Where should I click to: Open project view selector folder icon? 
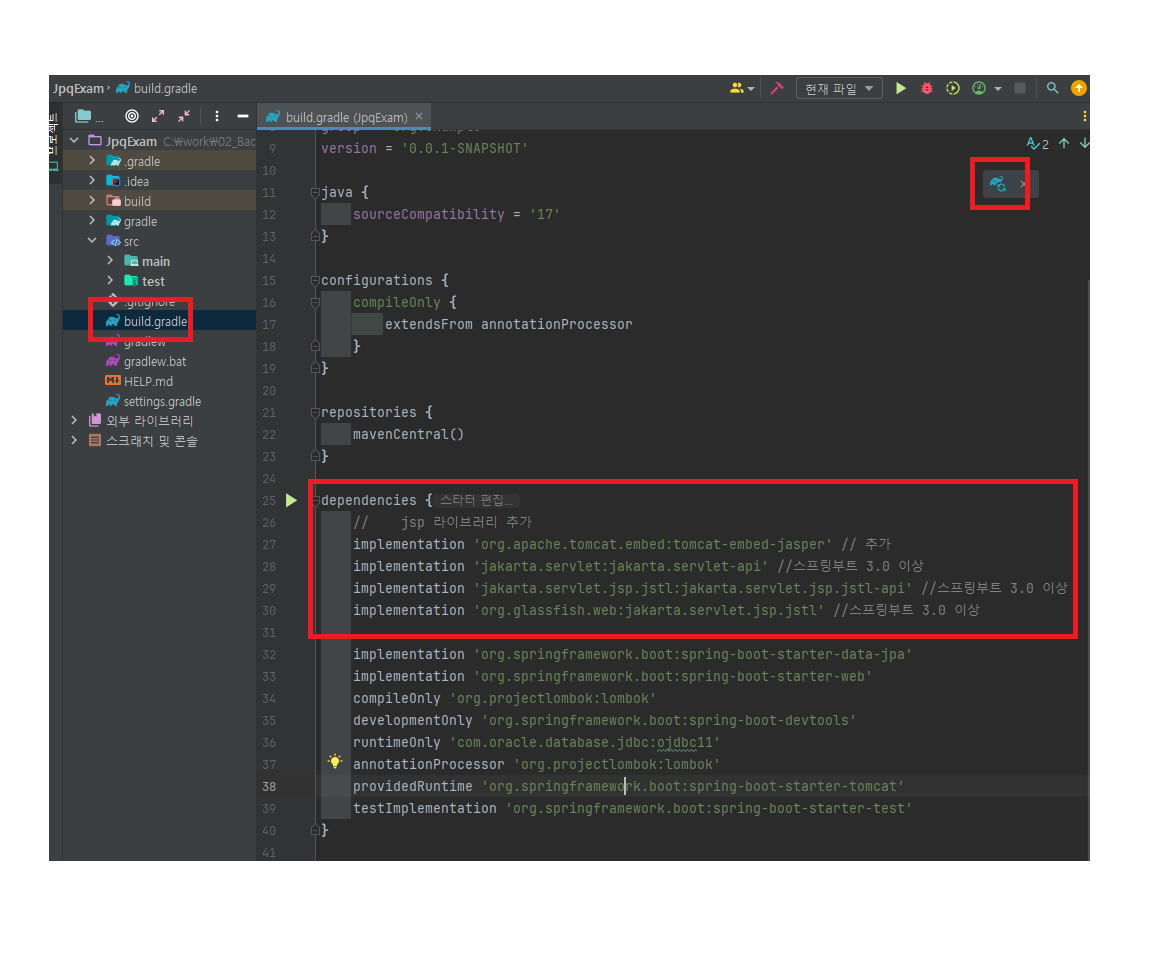(83, 117)
